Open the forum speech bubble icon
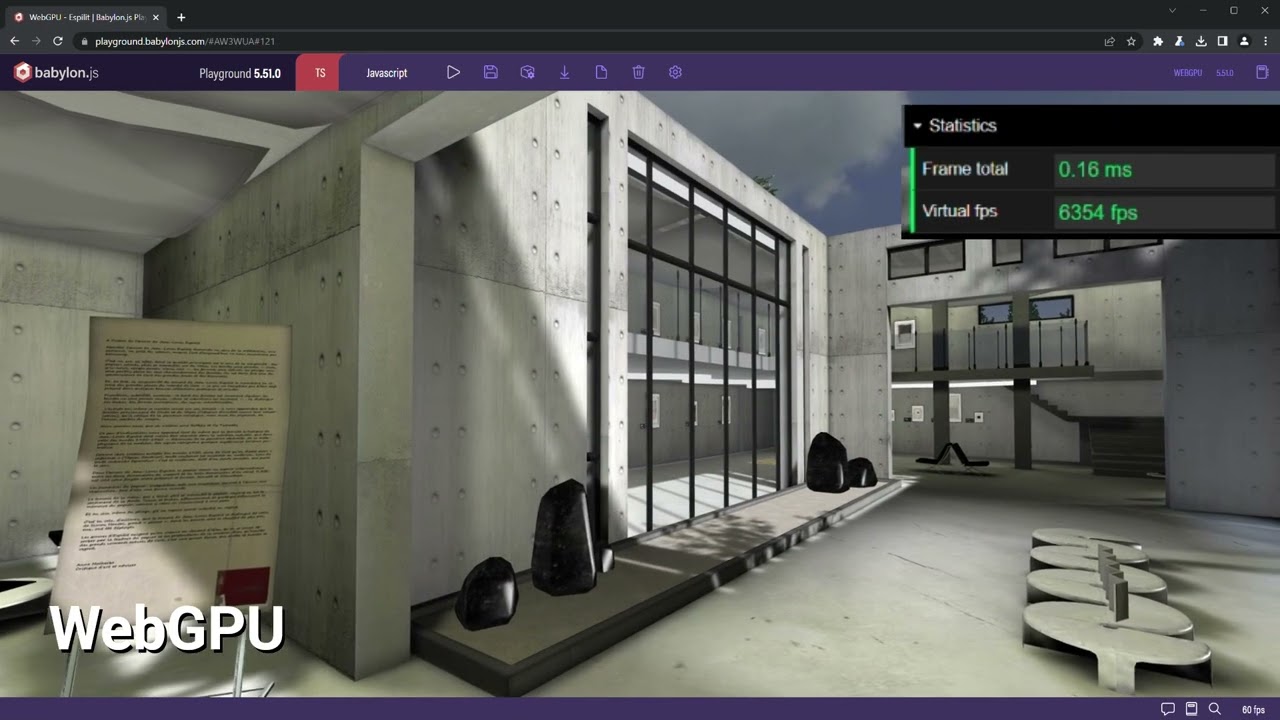This screenshot has width=1280, height=720. pos(1167,709)
